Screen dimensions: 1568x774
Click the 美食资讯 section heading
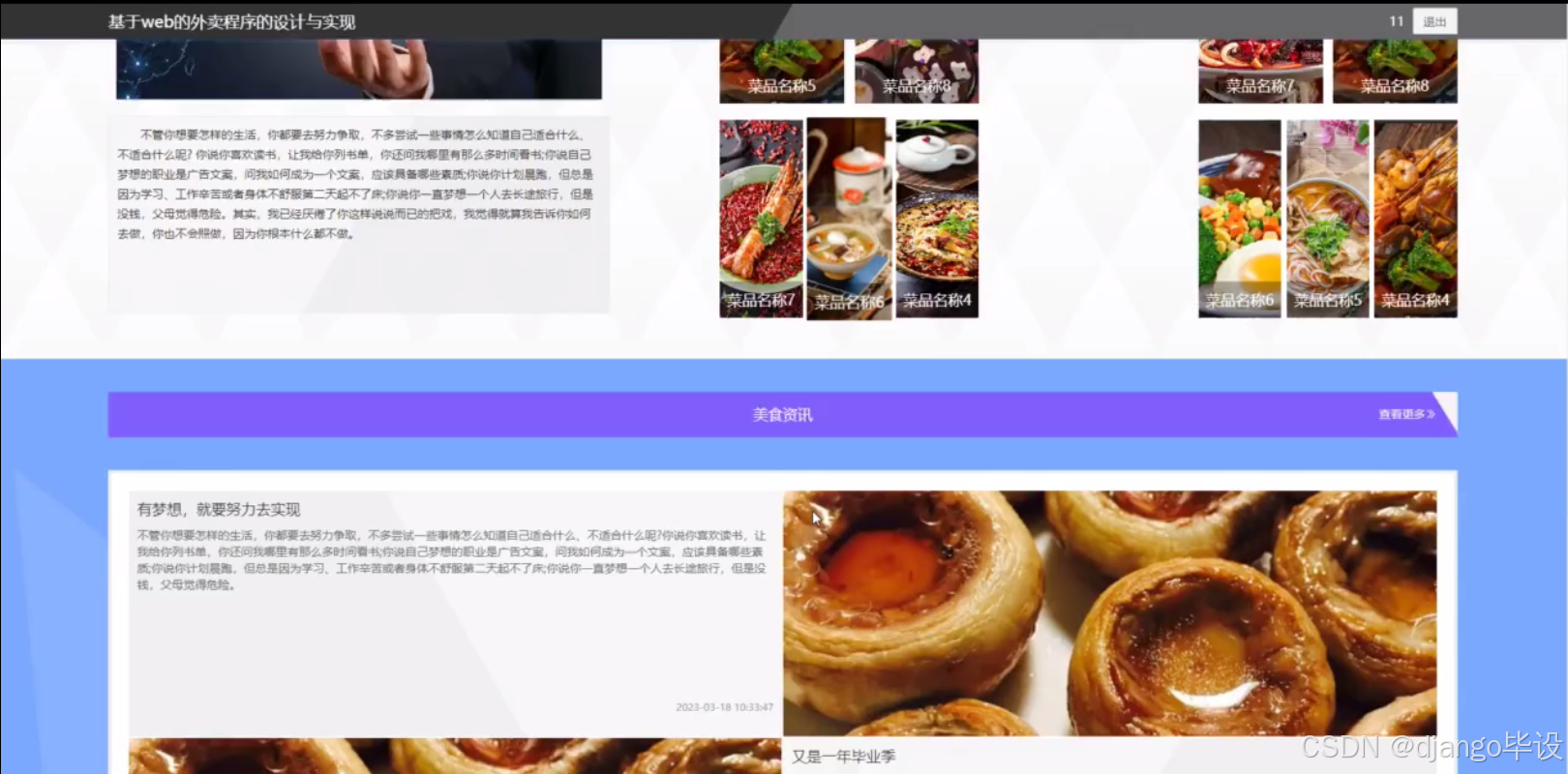coord(783,415)
